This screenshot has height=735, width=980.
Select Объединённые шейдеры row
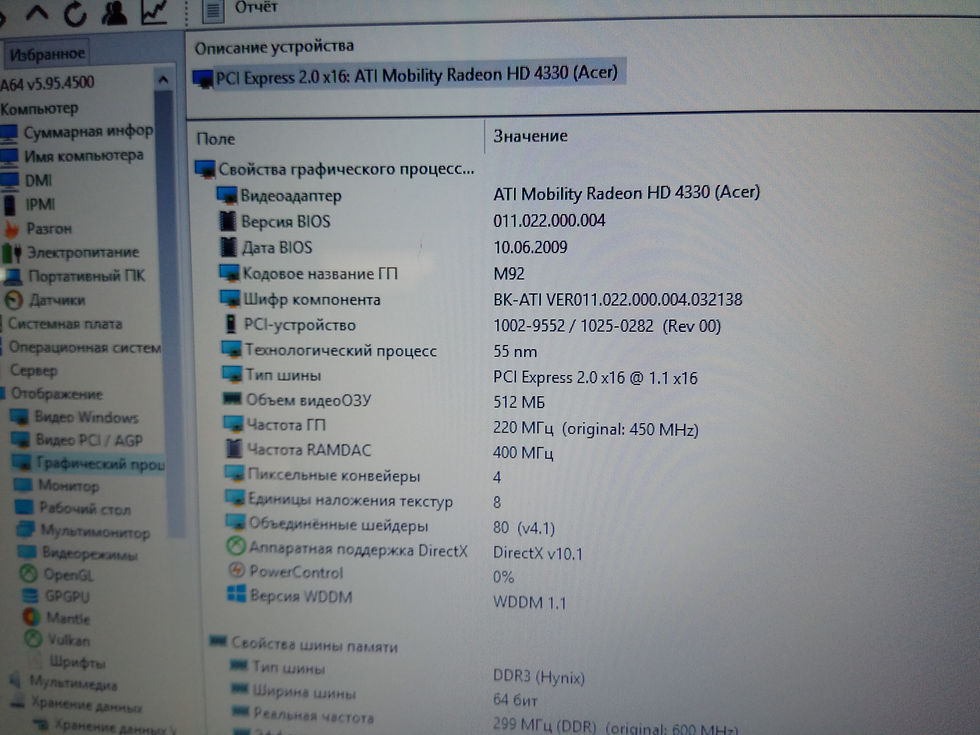click(x=390, y=526)
